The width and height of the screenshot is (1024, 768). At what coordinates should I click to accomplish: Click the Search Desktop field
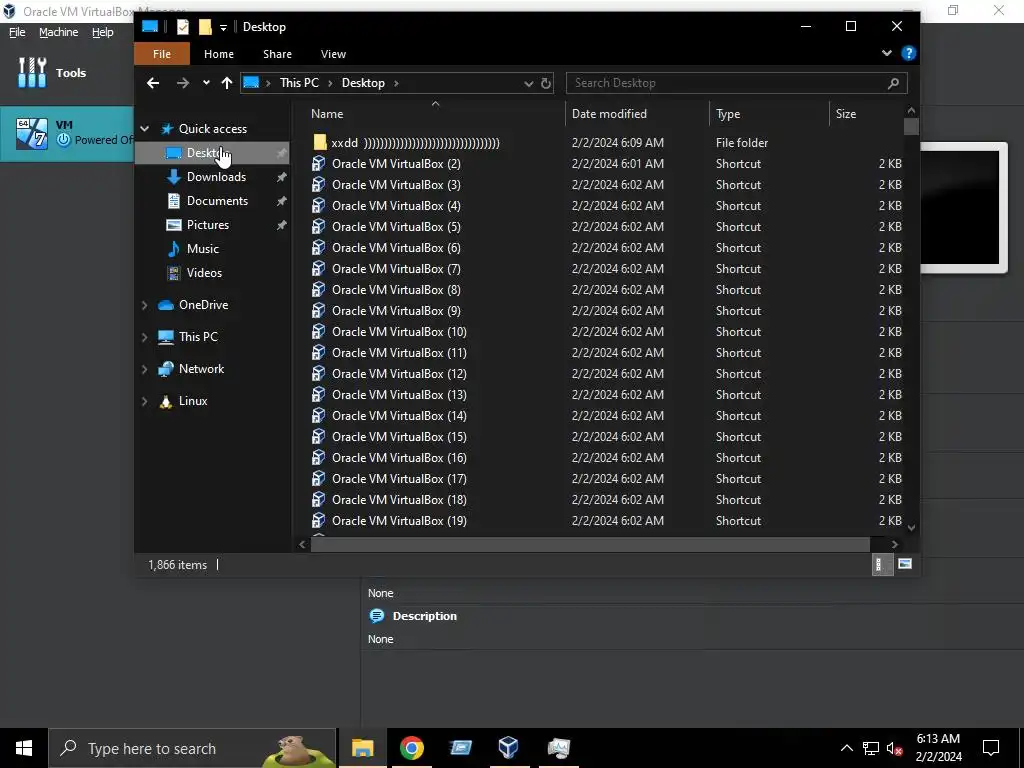pyautogui.click(x=737, y=83)
